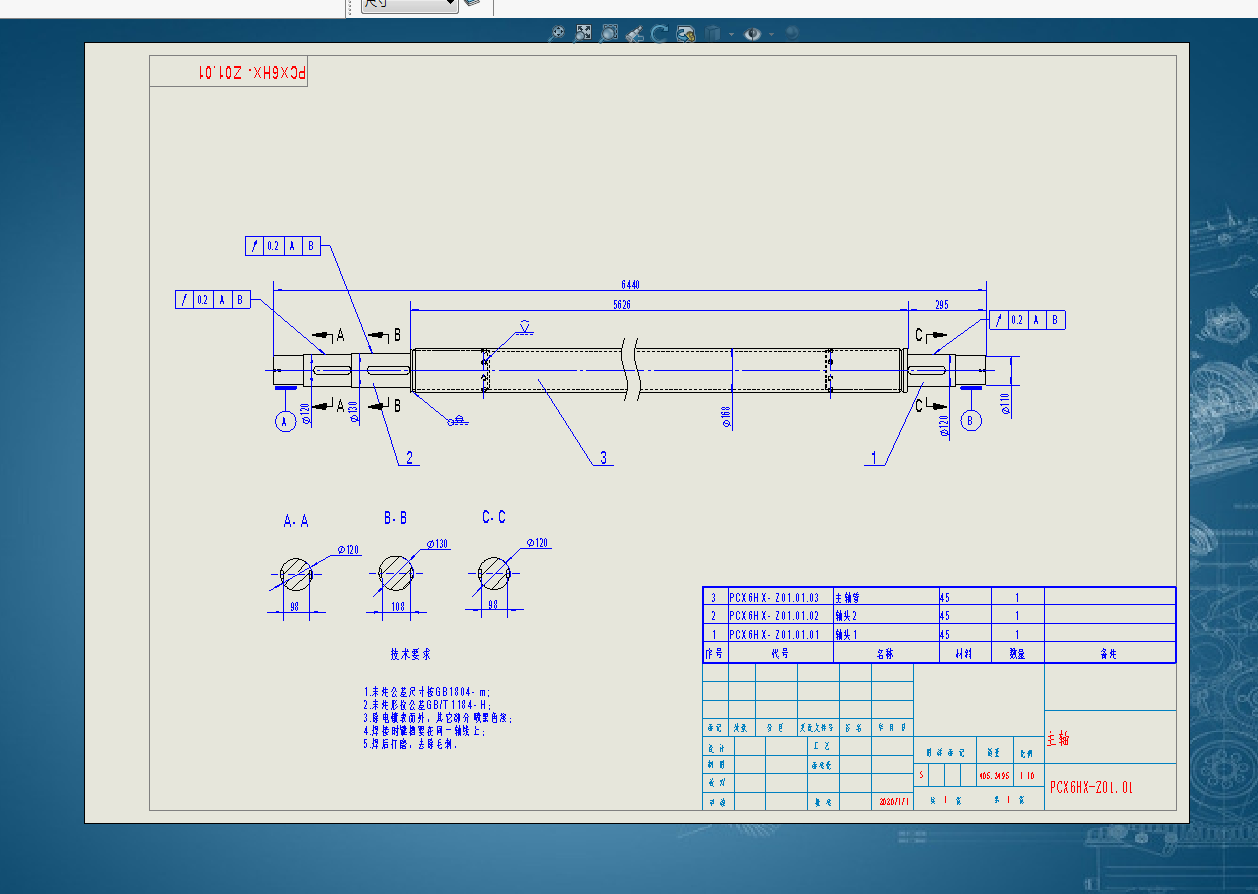Image resolution: width=1258 pixels, height=894 pixels.
Task: Click the ⌀168 diameter dimension
Action: (726, 416)
